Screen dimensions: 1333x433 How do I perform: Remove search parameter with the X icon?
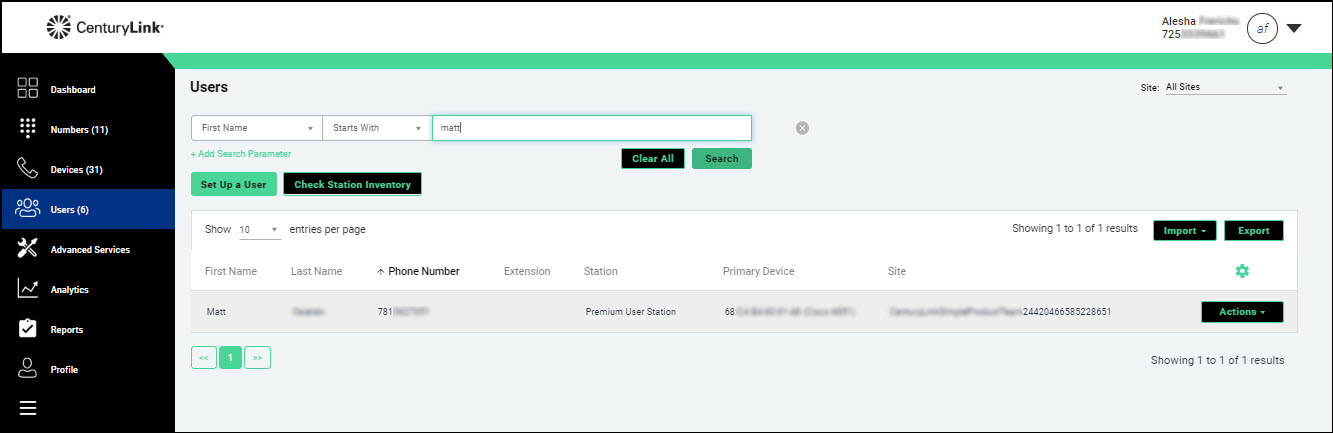[802, 128]
